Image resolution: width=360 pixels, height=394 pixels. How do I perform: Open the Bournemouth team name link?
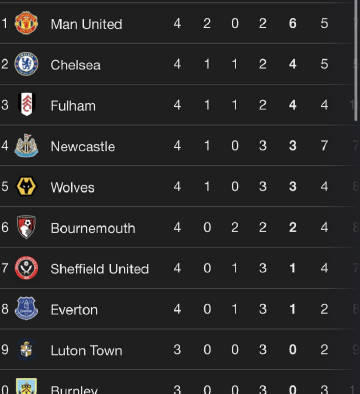coord(93,228)
